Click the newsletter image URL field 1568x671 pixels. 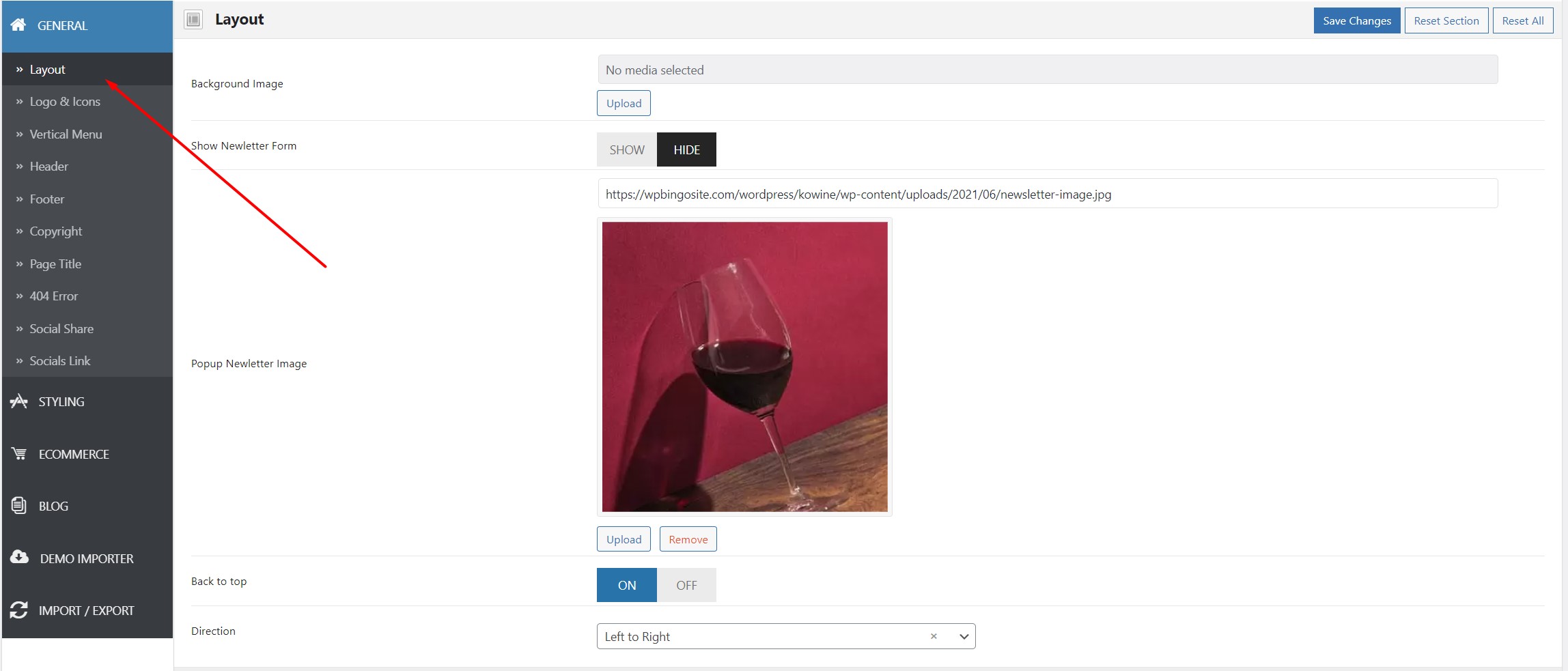click(1048, 194)
